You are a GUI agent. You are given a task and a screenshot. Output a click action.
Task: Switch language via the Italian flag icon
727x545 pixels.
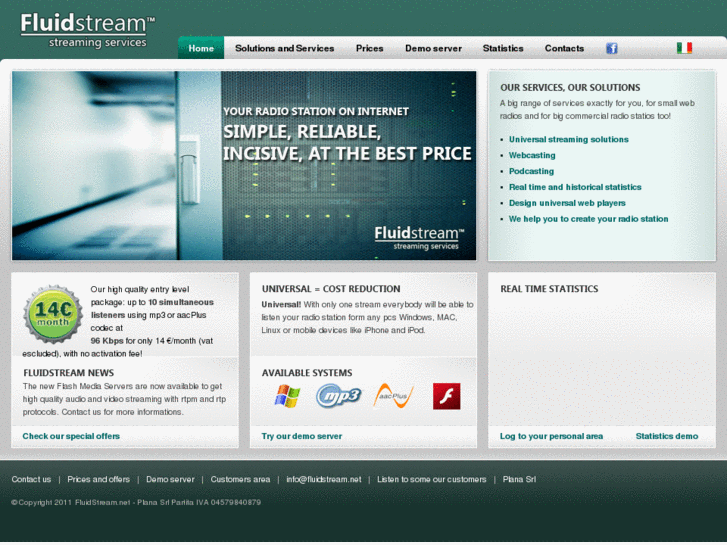click(x=684, y=48)
